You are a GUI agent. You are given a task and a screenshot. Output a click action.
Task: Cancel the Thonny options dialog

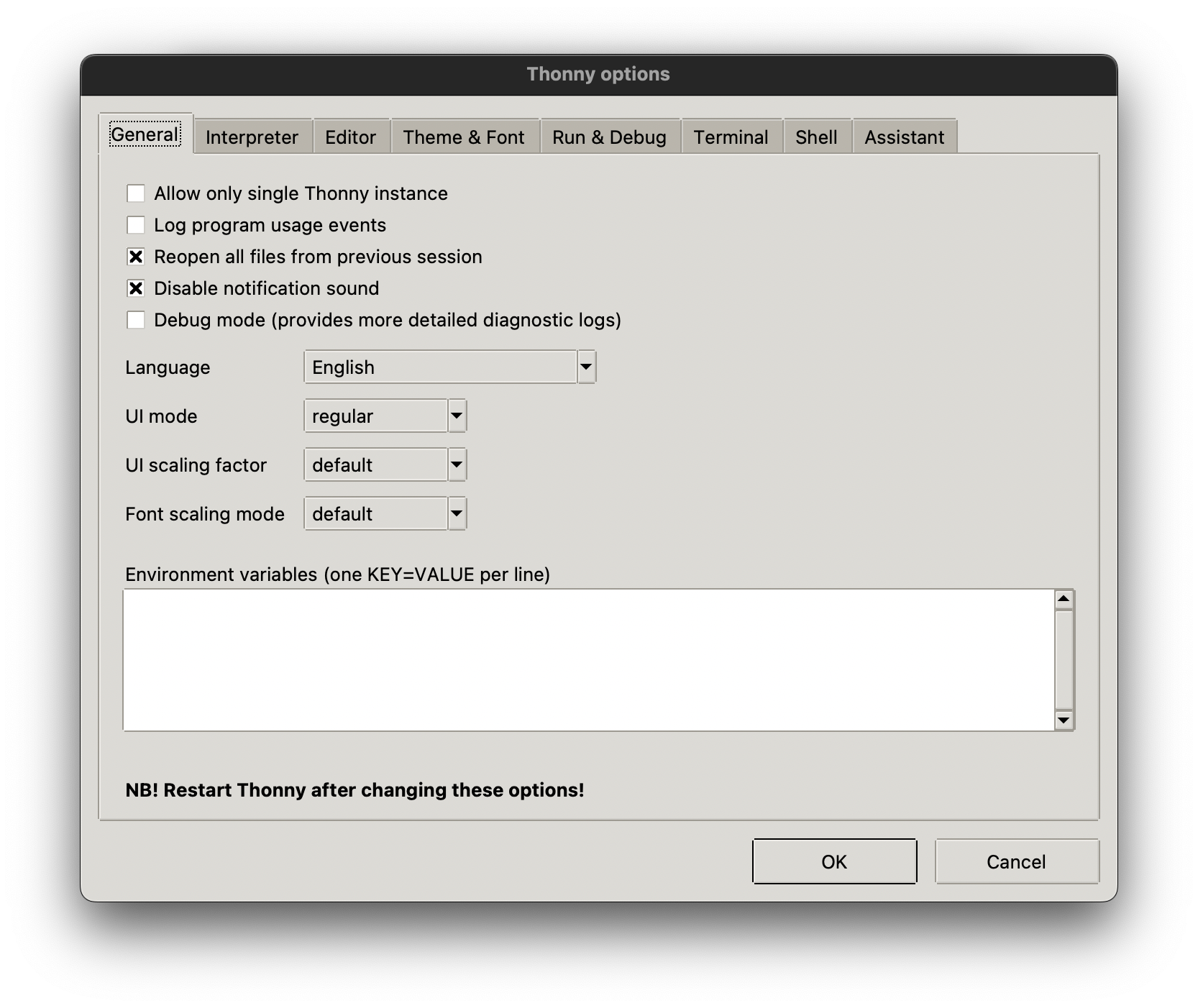tap(1016, 861)
